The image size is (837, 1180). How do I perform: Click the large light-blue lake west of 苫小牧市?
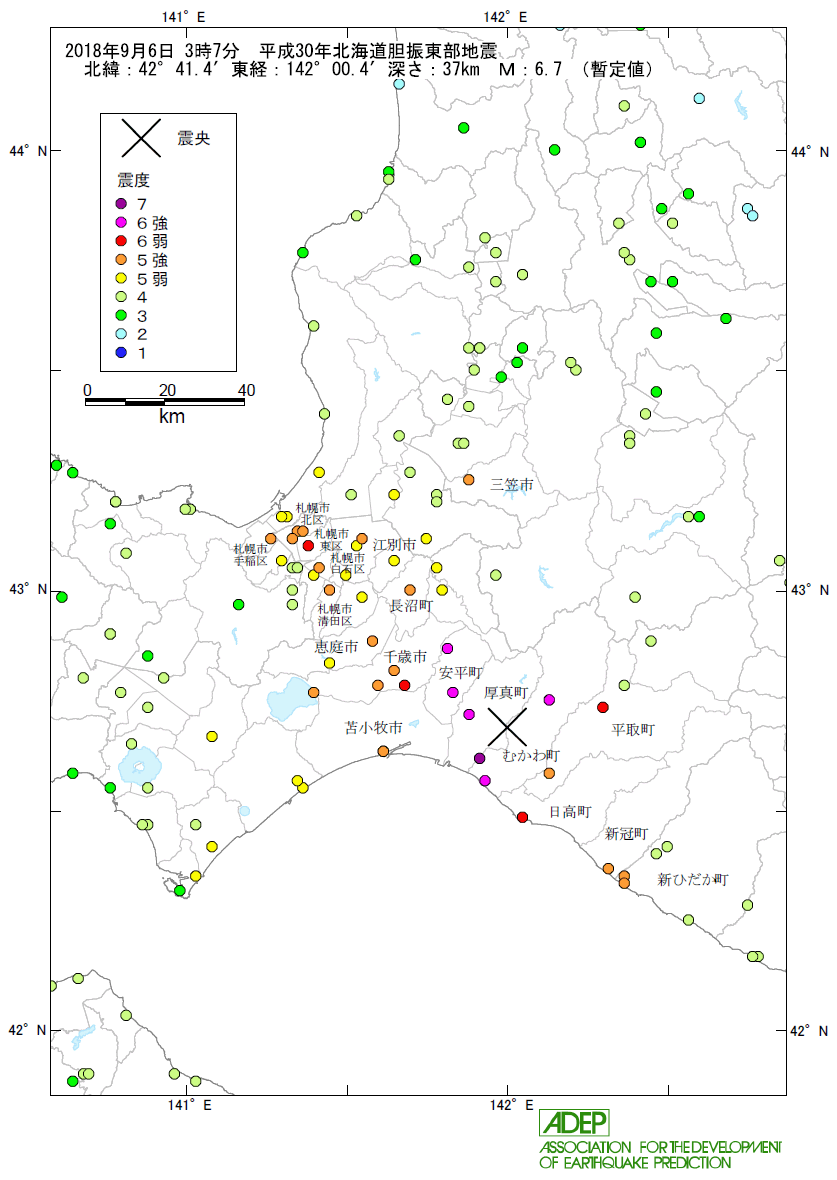[x=289, y=698]
